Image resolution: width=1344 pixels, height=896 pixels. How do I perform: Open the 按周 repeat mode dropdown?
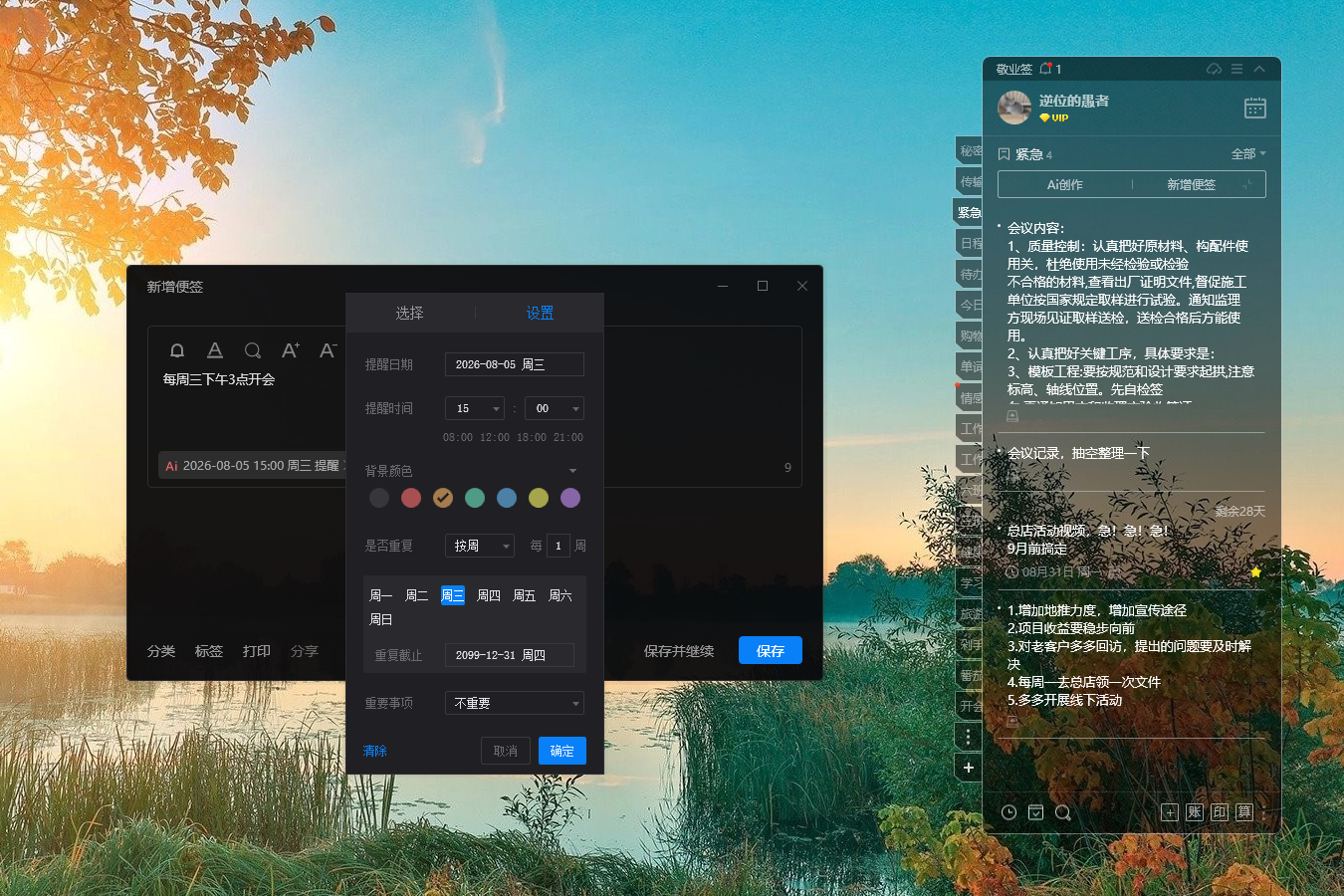tap(480, 546)
